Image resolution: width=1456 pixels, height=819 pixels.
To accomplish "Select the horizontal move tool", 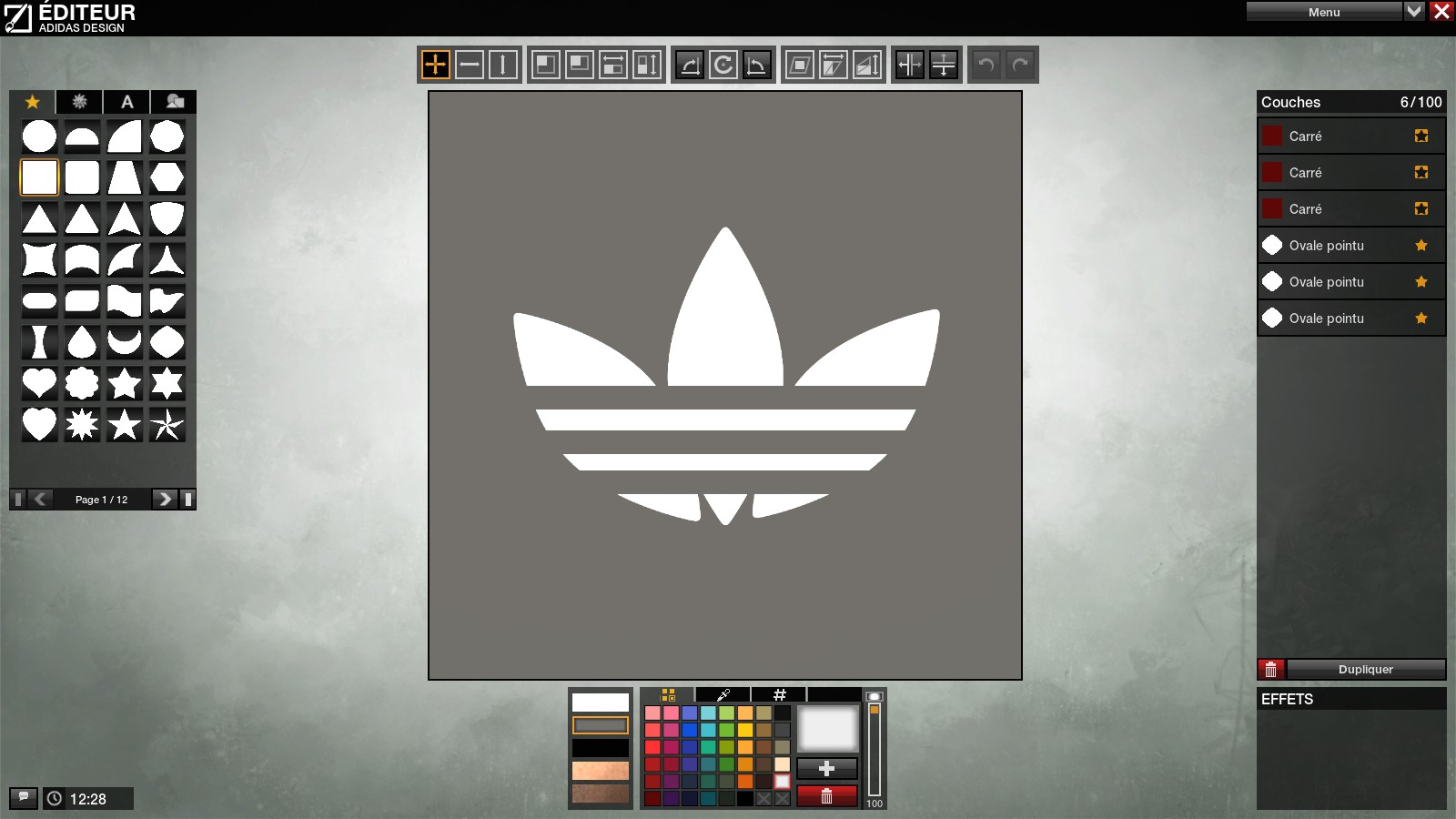I will click(470, 65).
